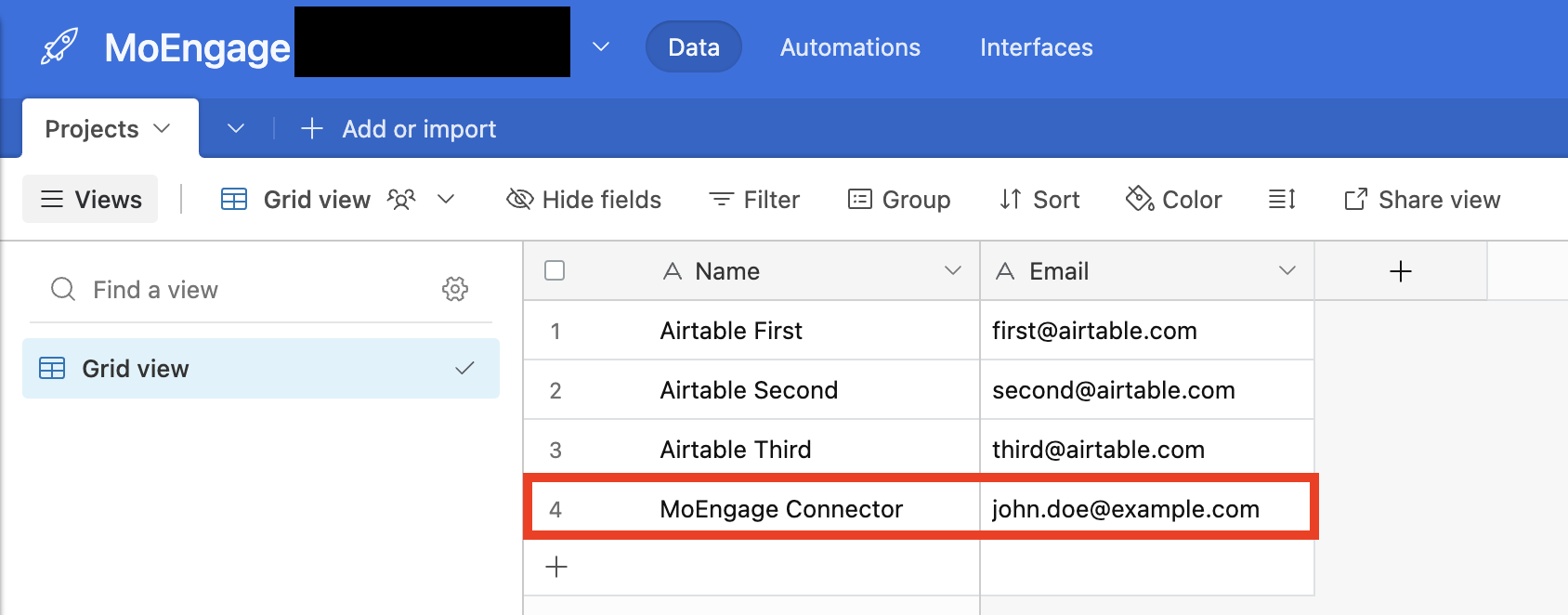Click the MoEngage rocket logo icon

pos(59,46)
